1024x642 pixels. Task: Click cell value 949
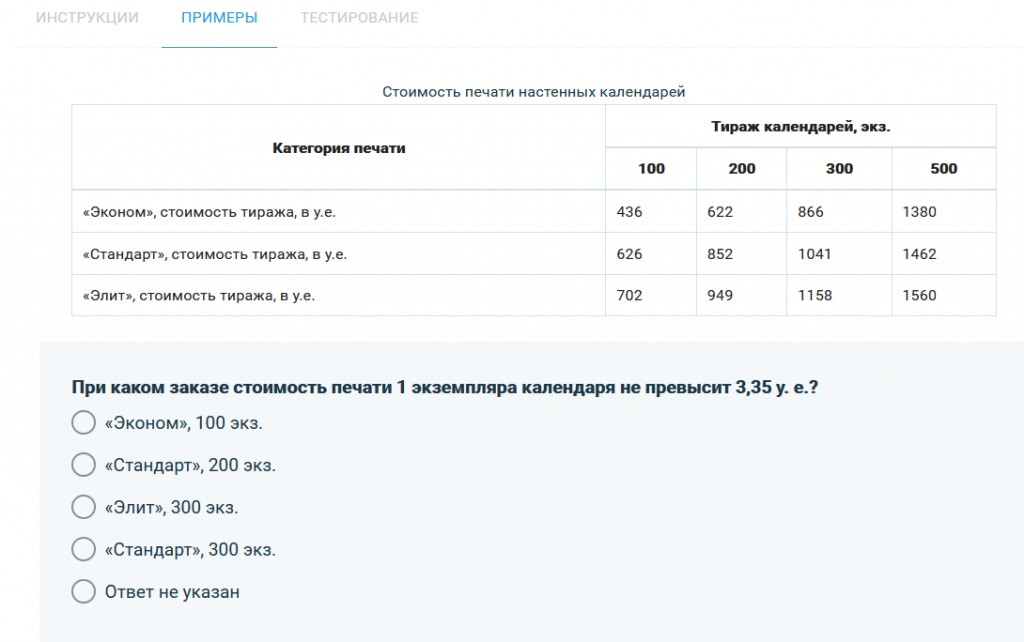tap(720, 295)
